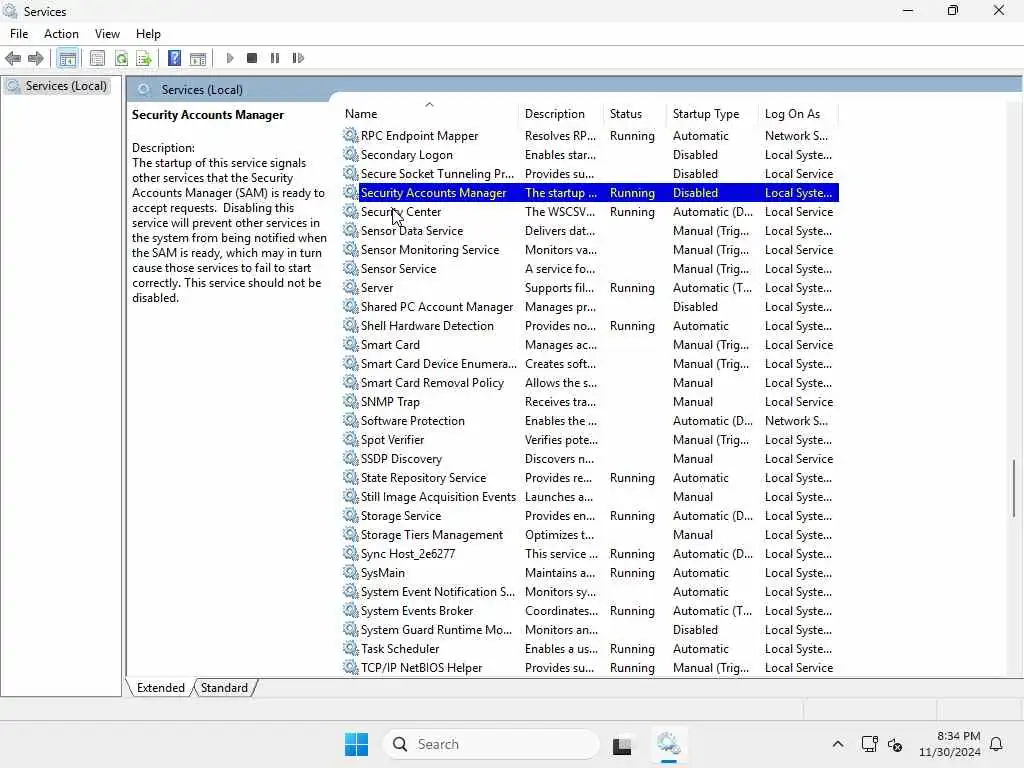Open the File menu

(19, 34)
